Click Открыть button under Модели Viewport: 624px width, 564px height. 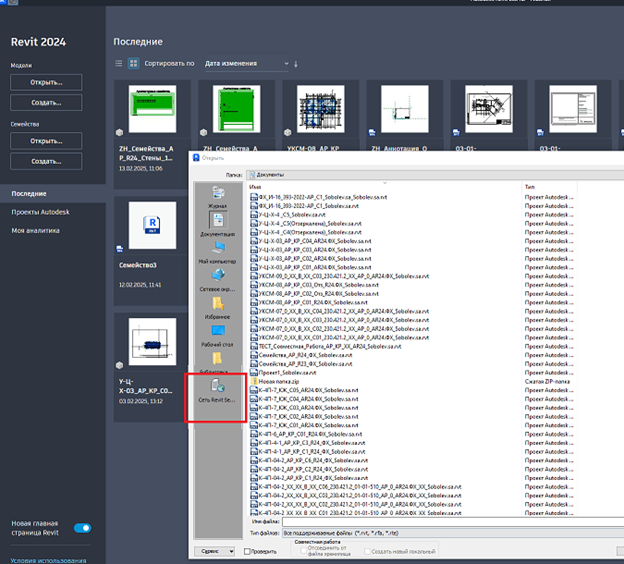[x=46, y=82]
